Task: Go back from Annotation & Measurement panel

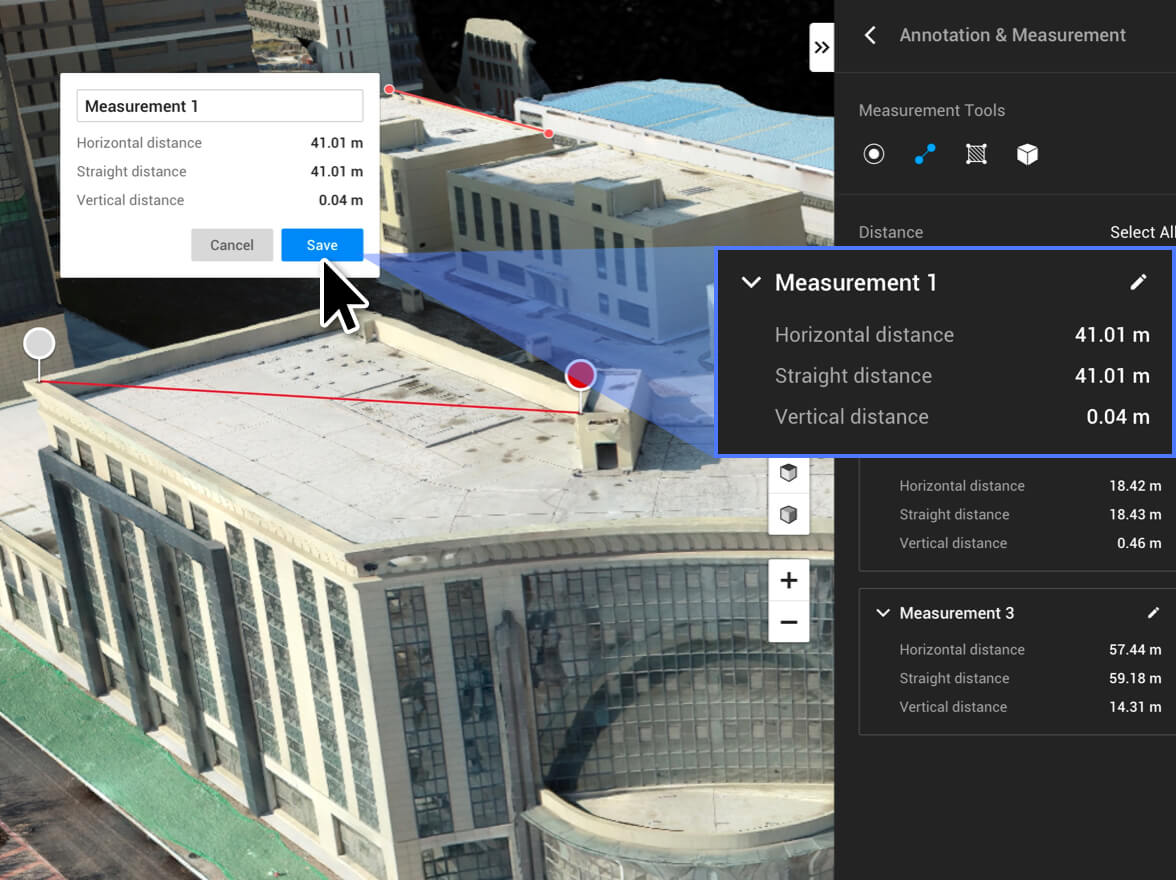Action: click(x=870, y=35)
